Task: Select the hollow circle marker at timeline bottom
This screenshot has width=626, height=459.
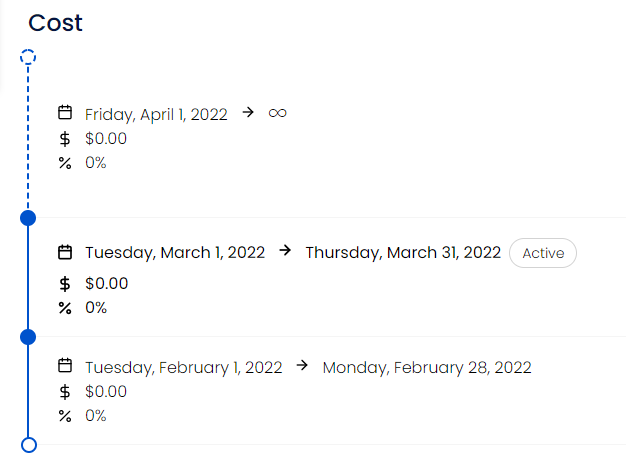Action: coord(29,445)
